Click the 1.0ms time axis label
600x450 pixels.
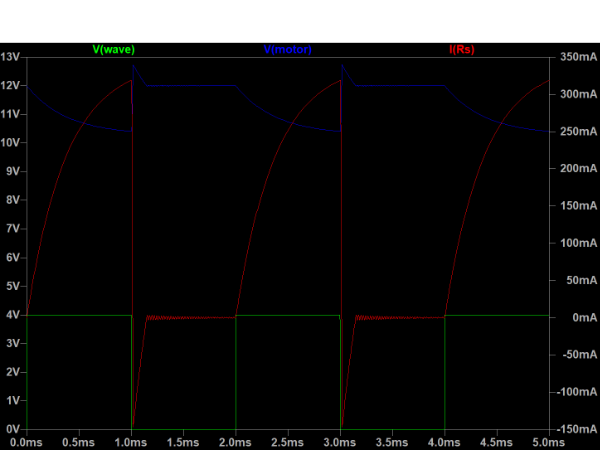[131, 441]
